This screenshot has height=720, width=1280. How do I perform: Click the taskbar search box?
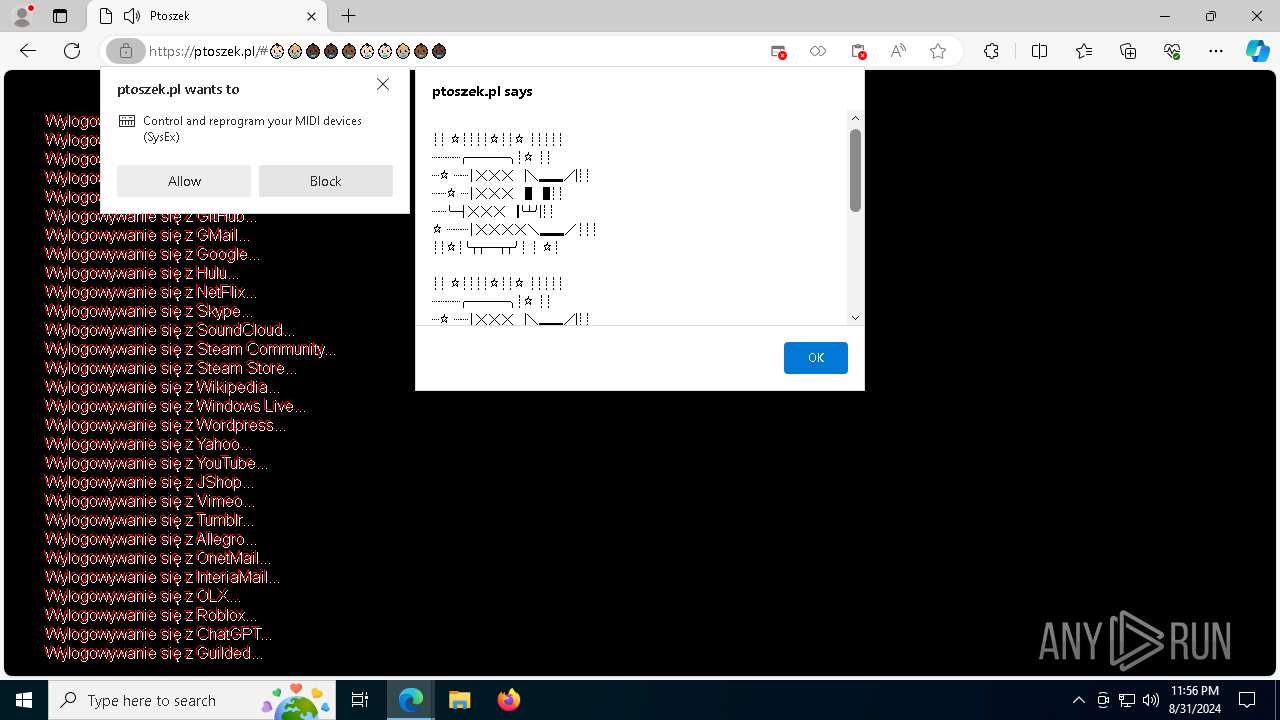click(192, 700)
